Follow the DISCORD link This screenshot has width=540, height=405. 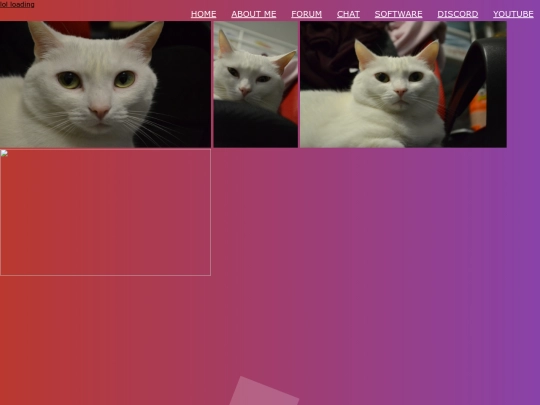click(x=458, y=14)
